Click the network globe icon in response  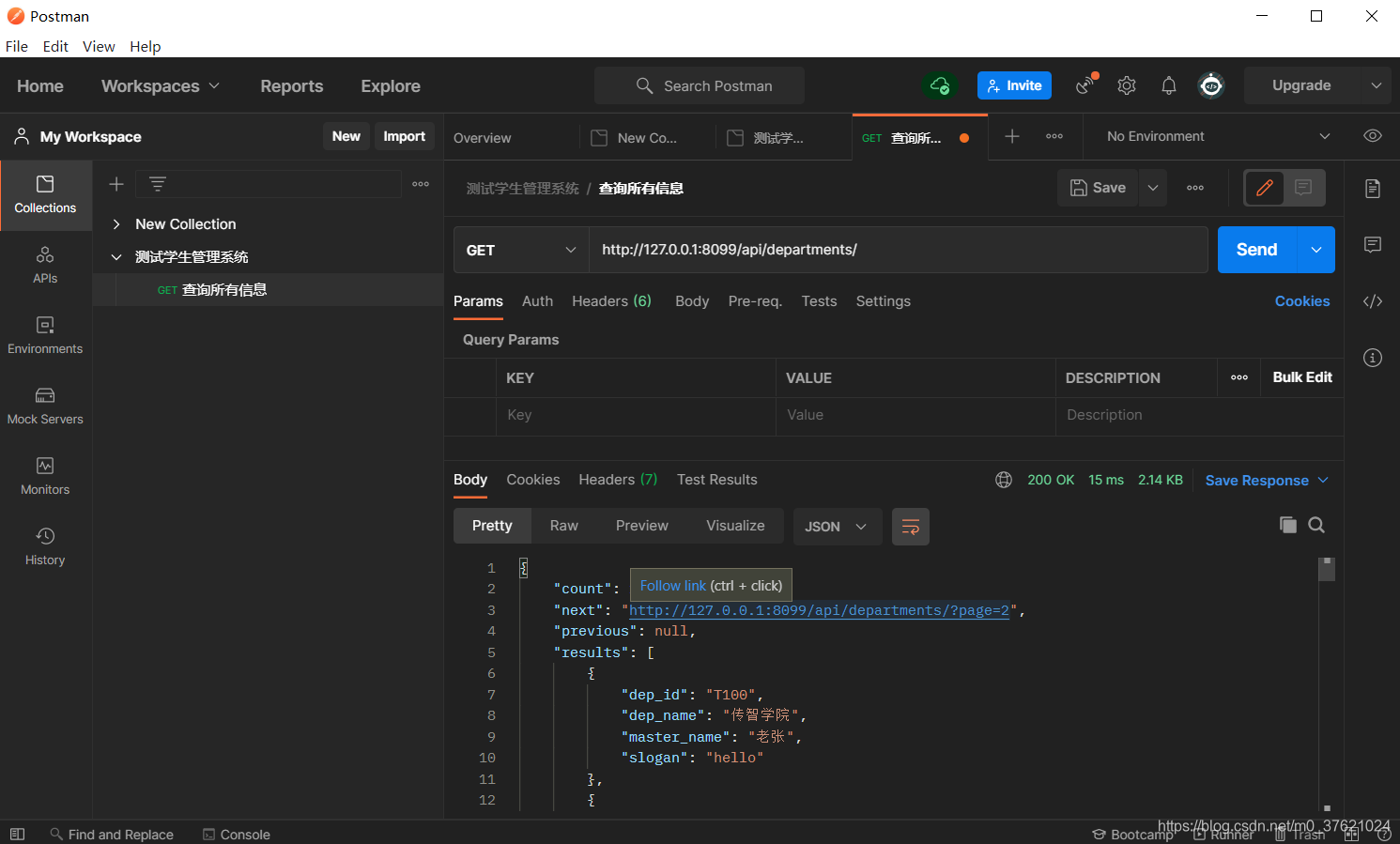tap(1004, 480)
